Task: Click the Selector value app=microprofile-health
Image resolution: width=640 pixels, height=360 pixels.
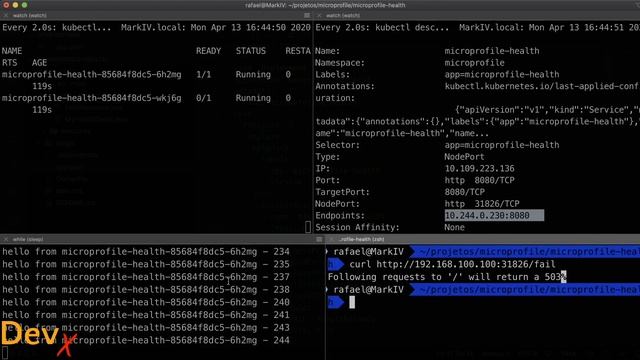Action: 502,145
